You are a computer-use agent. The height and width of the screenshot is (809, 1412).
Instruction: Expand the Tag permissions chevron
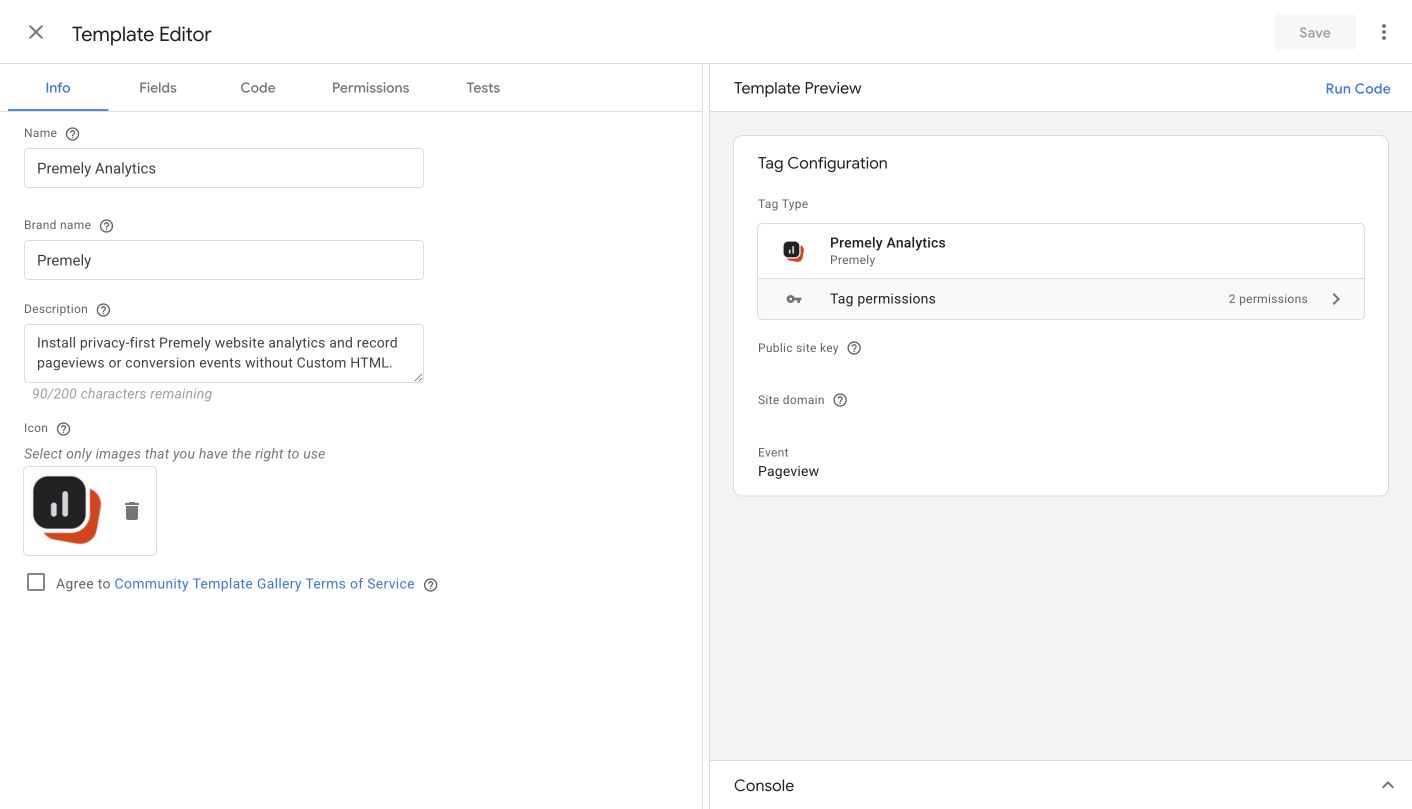coord(1336,299)
